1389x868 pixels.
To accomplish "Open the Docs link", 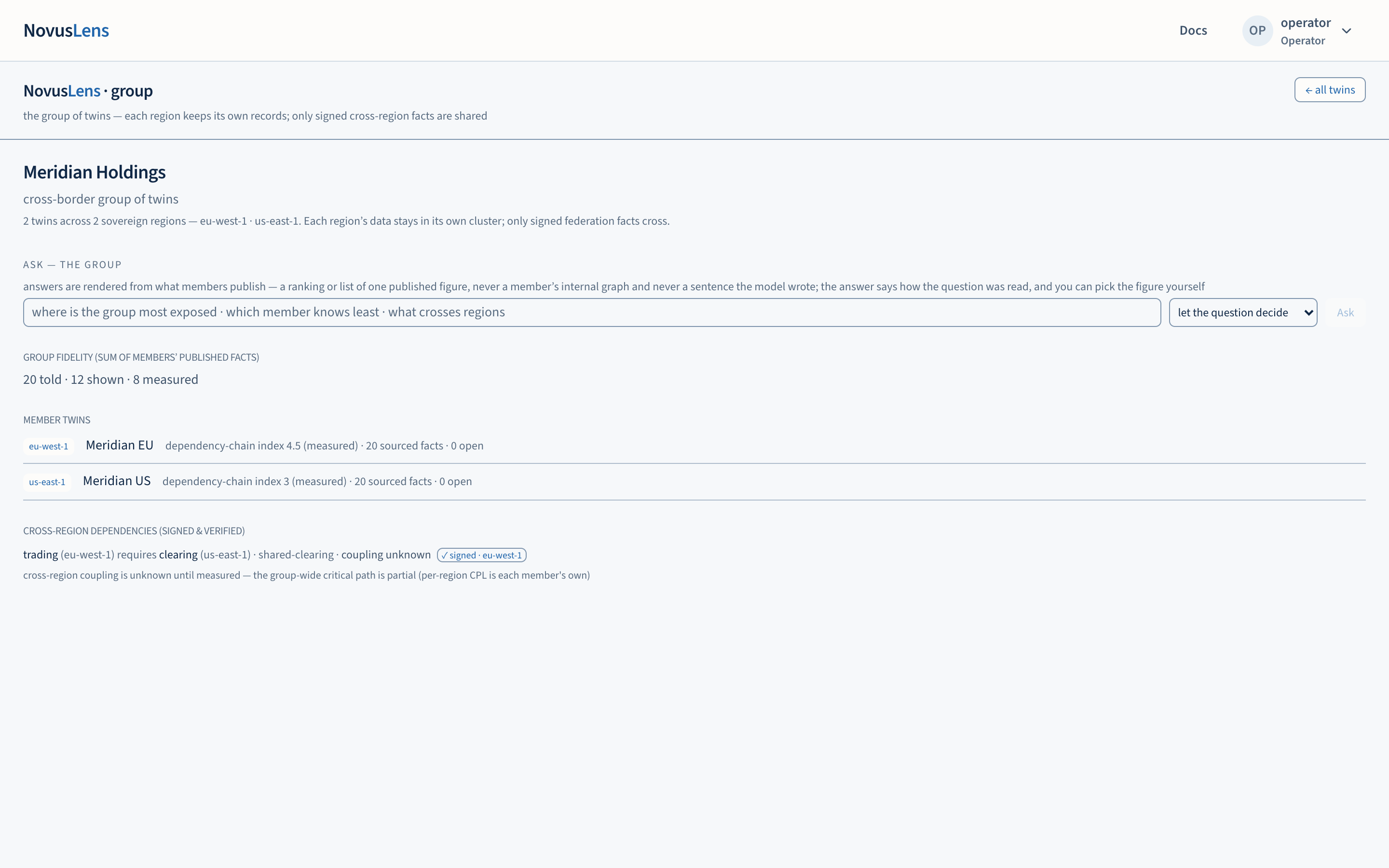I will [1193, 30].
